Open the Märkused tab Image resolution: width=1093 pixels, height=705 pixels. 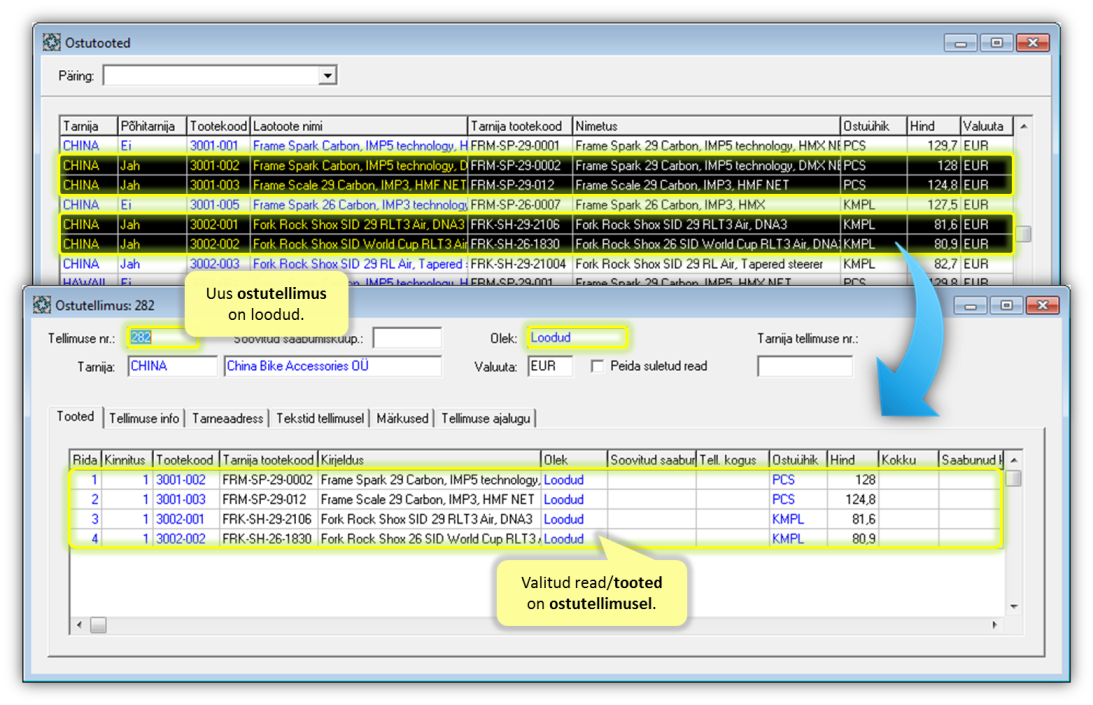[402, 418]
